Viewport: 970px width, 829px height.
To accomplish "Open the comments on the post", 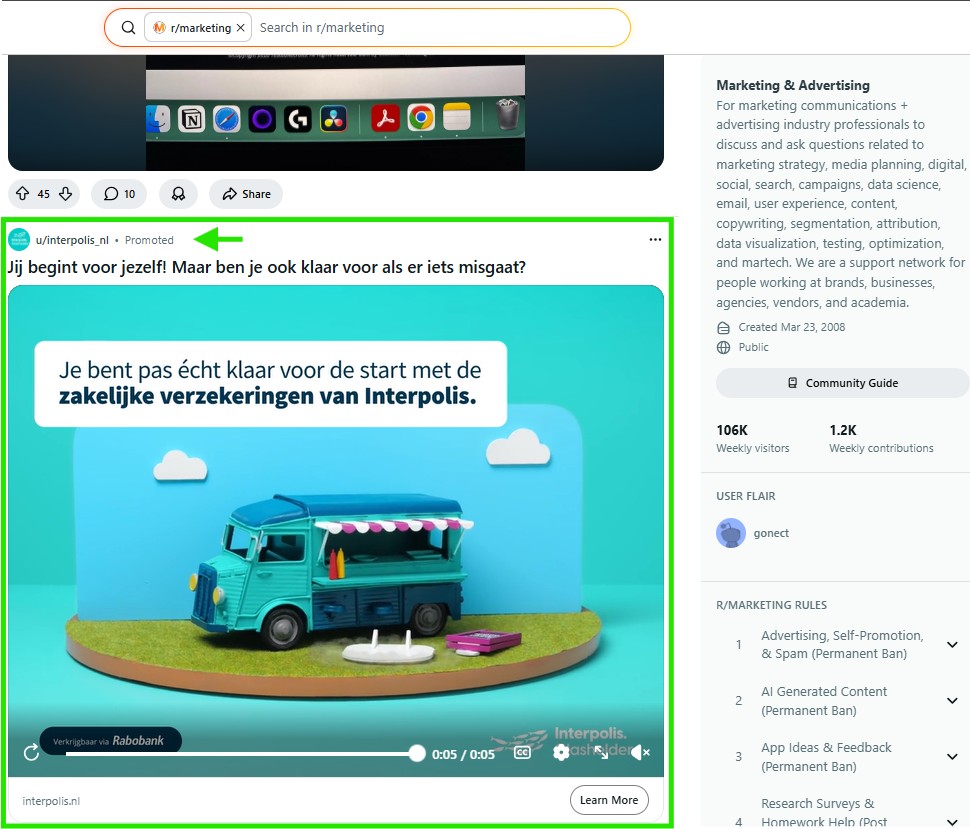I will (x=118, y=194).
